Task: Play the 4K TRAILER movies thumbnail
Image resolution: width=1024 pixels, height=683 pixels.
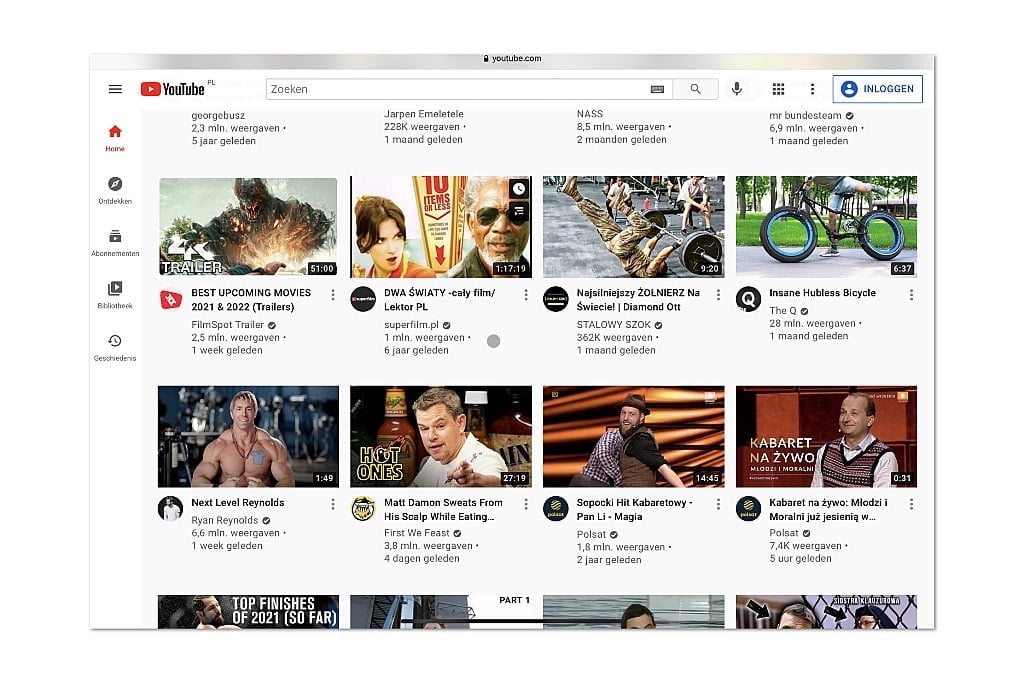Action: (248, 227)
